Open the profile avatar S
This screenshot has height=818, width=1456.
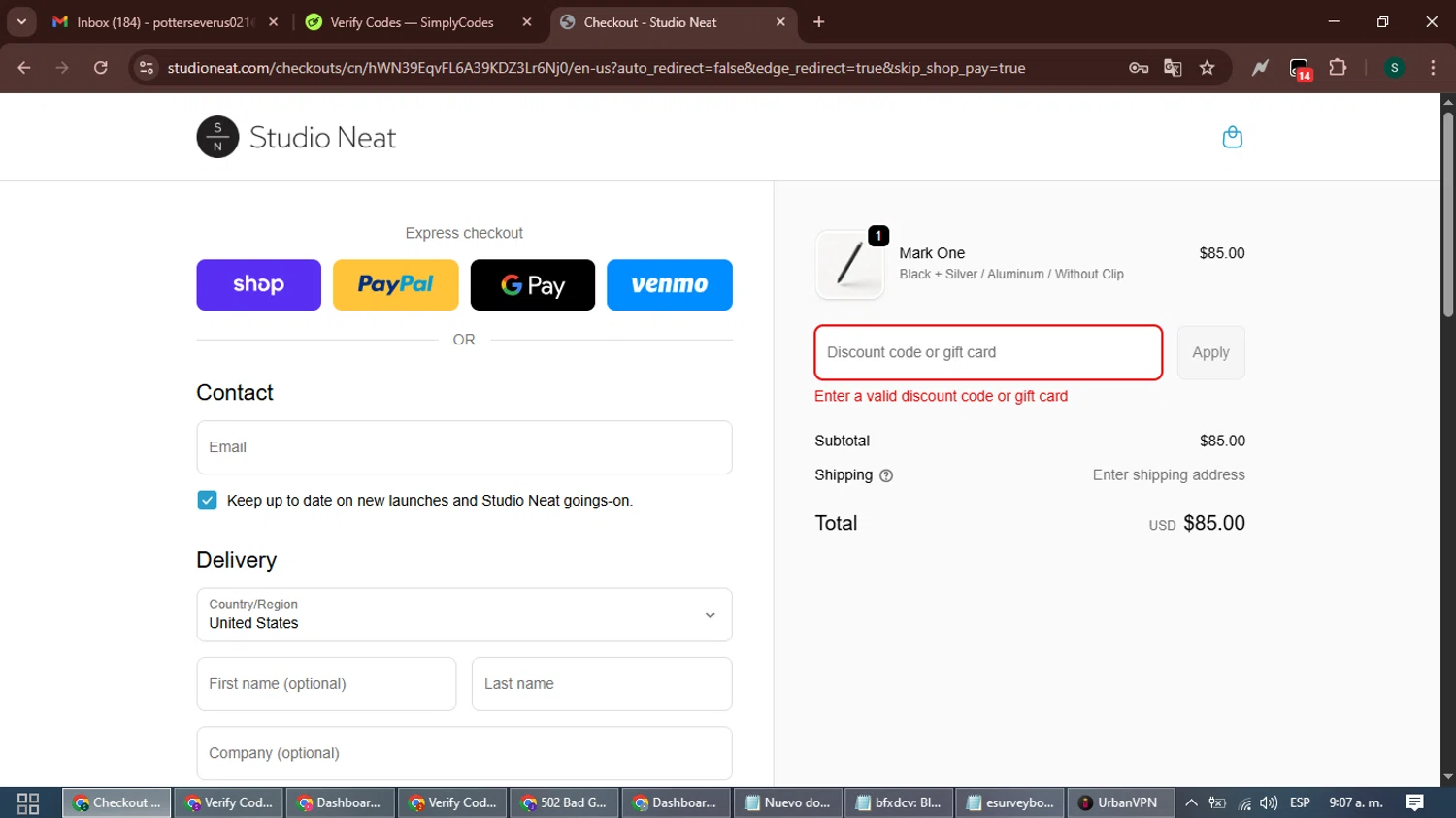(x=1394, y=68)
